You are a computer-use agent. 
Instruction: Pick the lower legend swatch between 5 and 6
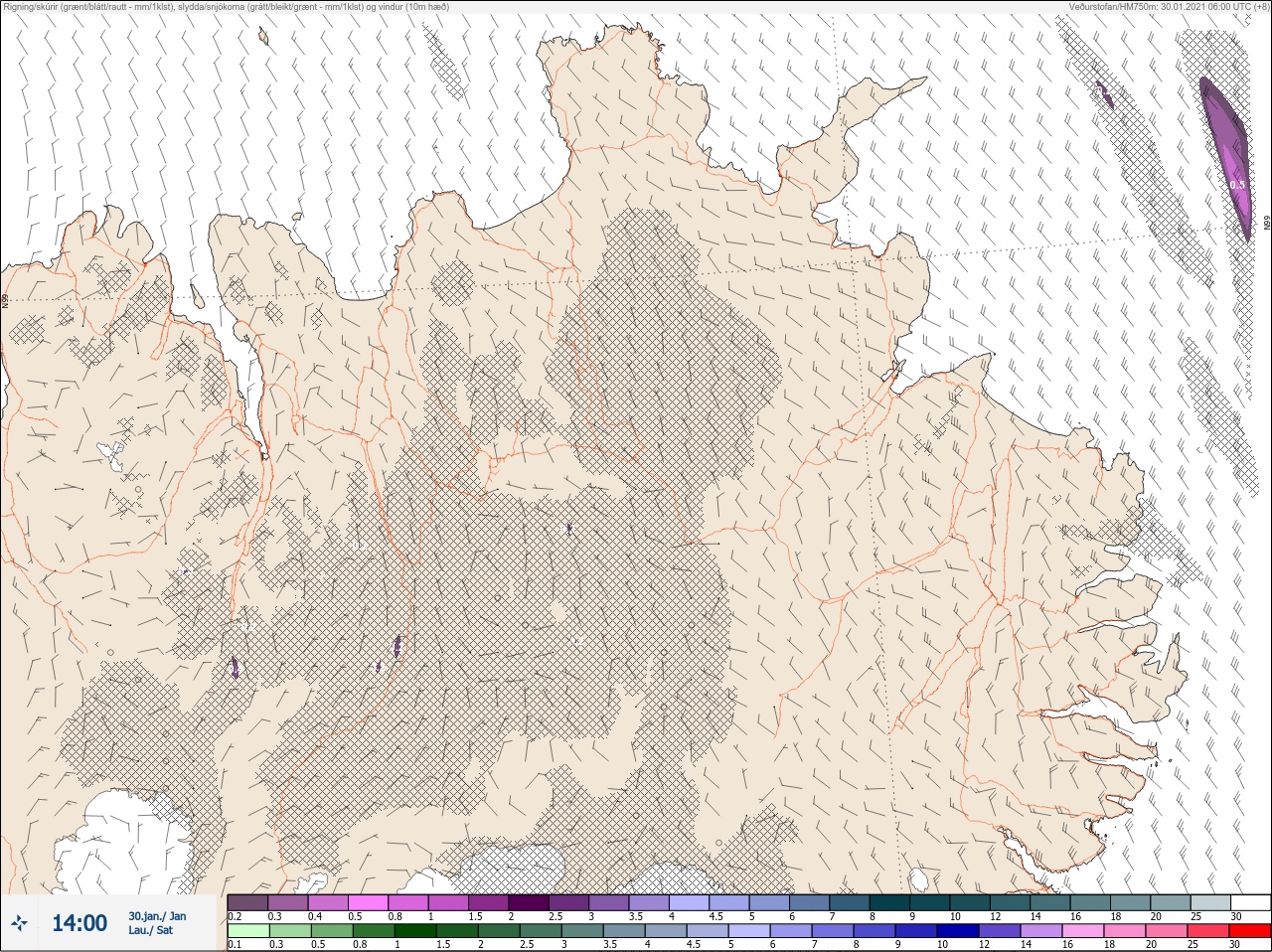[x=749, y=931]
